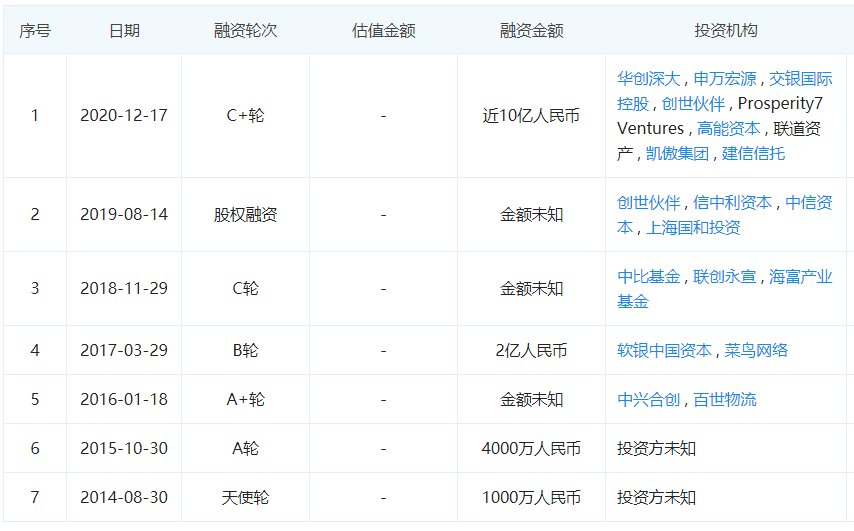
Task: Click 投资方未知 in the A轮 row
Action: point(656,449)
